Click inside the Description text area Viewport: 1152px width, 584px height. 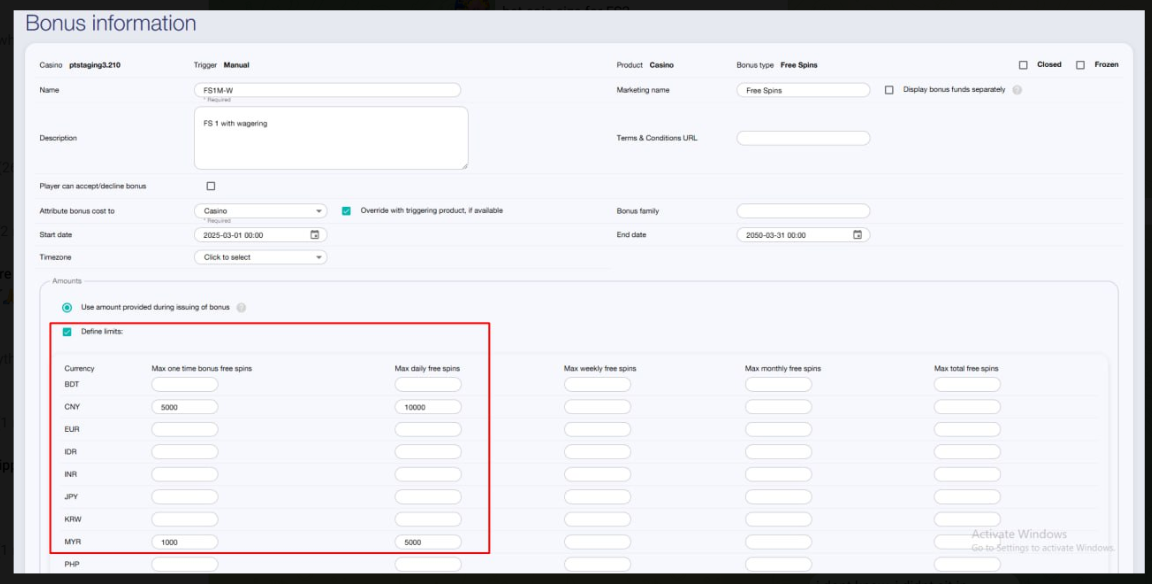(330, 138)
